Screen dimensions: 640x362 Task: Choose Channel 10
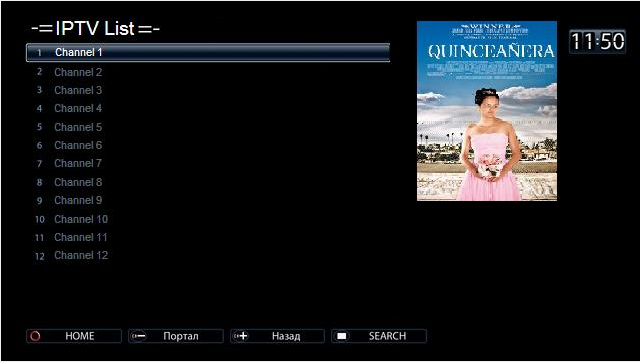[208, 219]
